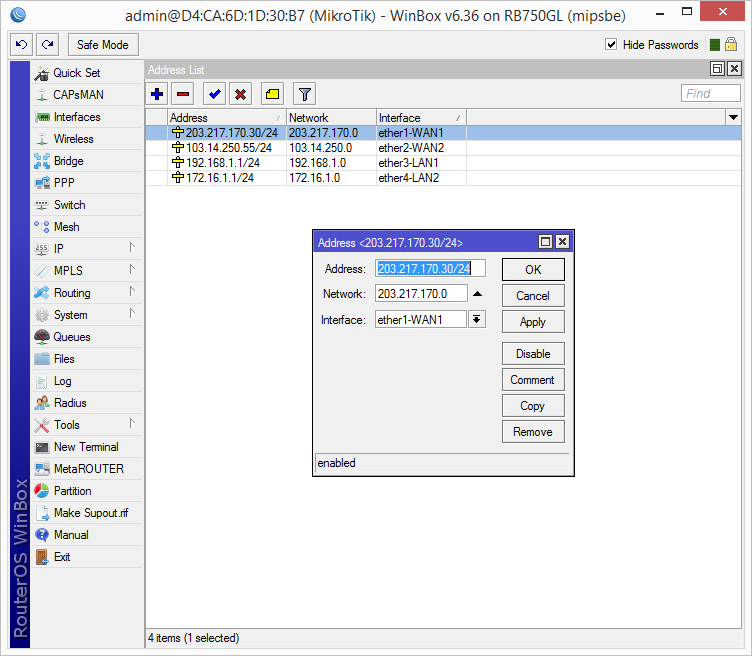Image resolution: width=752 pixels, height=656 pixels.
Task: Open Manual in sidebar
Action: click(x=88, y=535)
